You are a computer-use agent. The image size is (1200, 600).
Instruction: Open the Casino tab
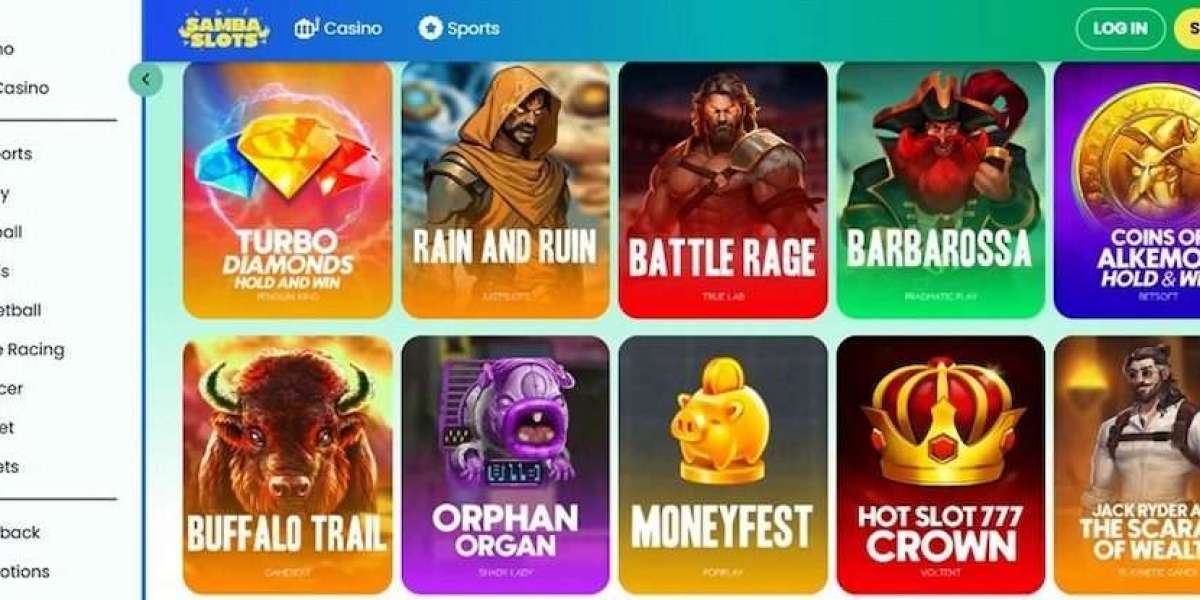[x=338, y=28]
